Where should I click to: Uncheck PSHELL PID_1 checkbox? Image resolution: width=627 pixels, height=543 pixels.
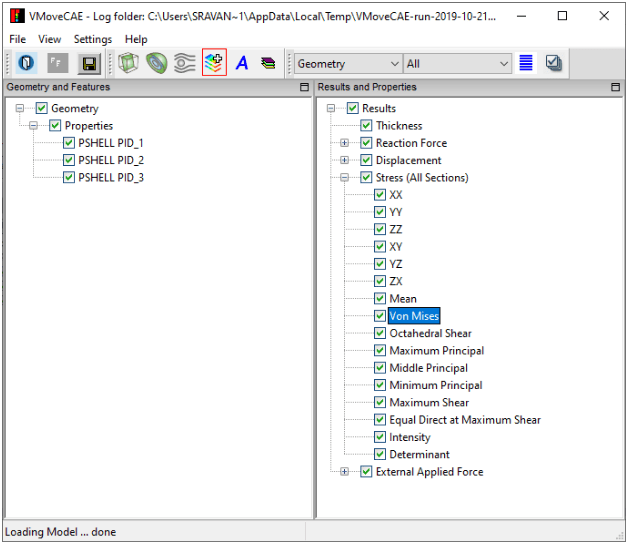[x=69, y=143]
